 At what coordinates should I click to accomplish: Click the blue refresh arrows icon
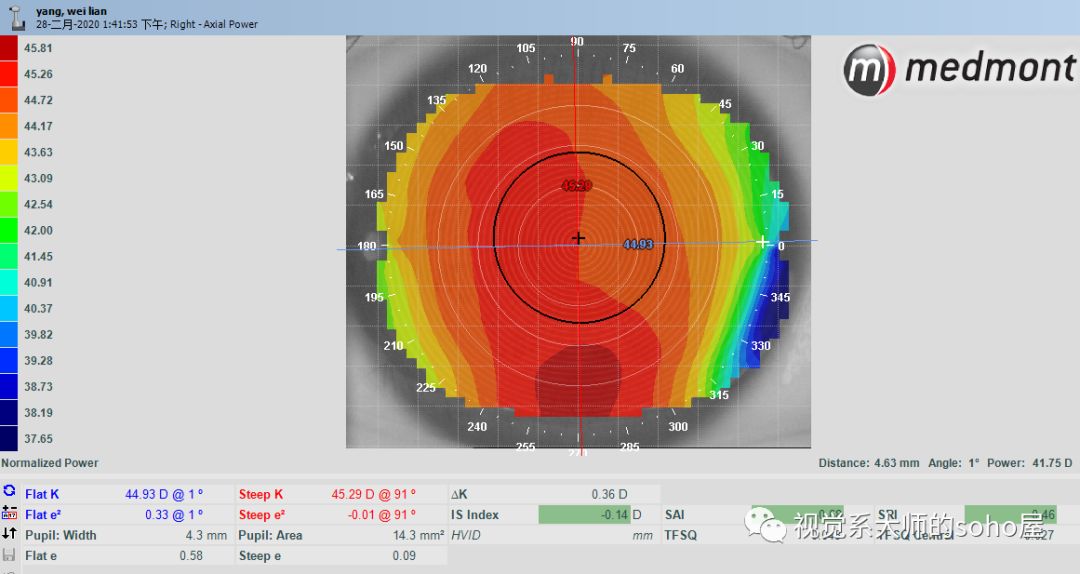9,492
